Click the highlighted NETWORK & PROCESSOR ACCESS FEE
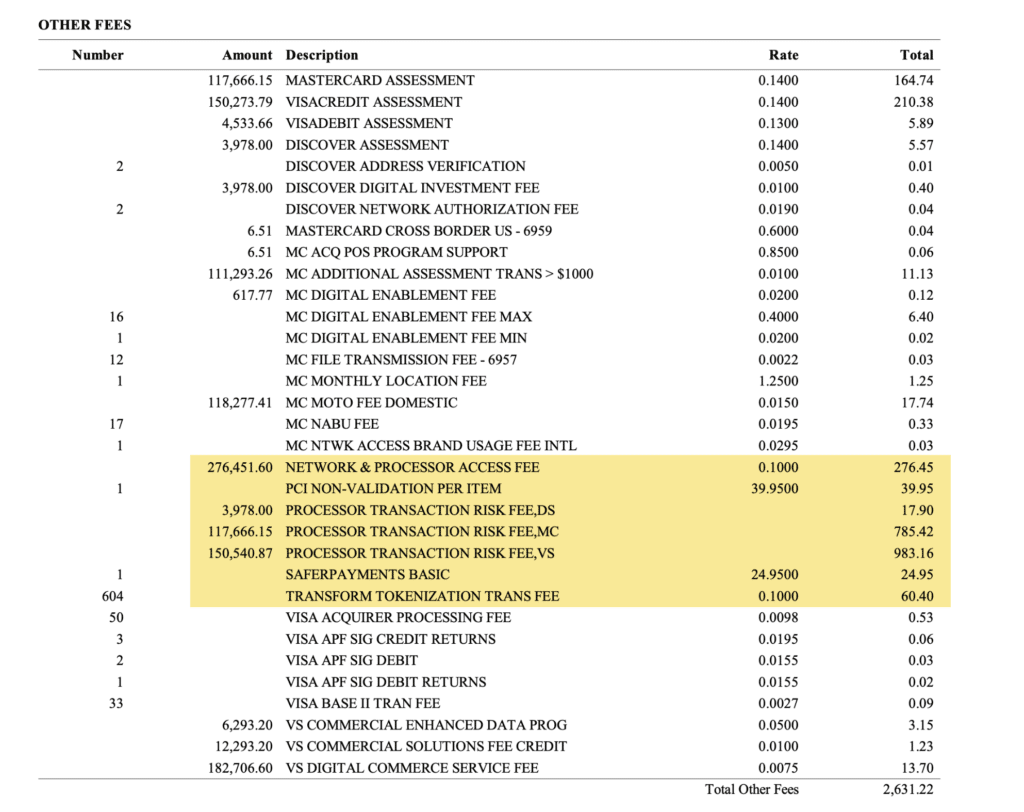This screenshot has height=812, width=1024. click(412, 467)
